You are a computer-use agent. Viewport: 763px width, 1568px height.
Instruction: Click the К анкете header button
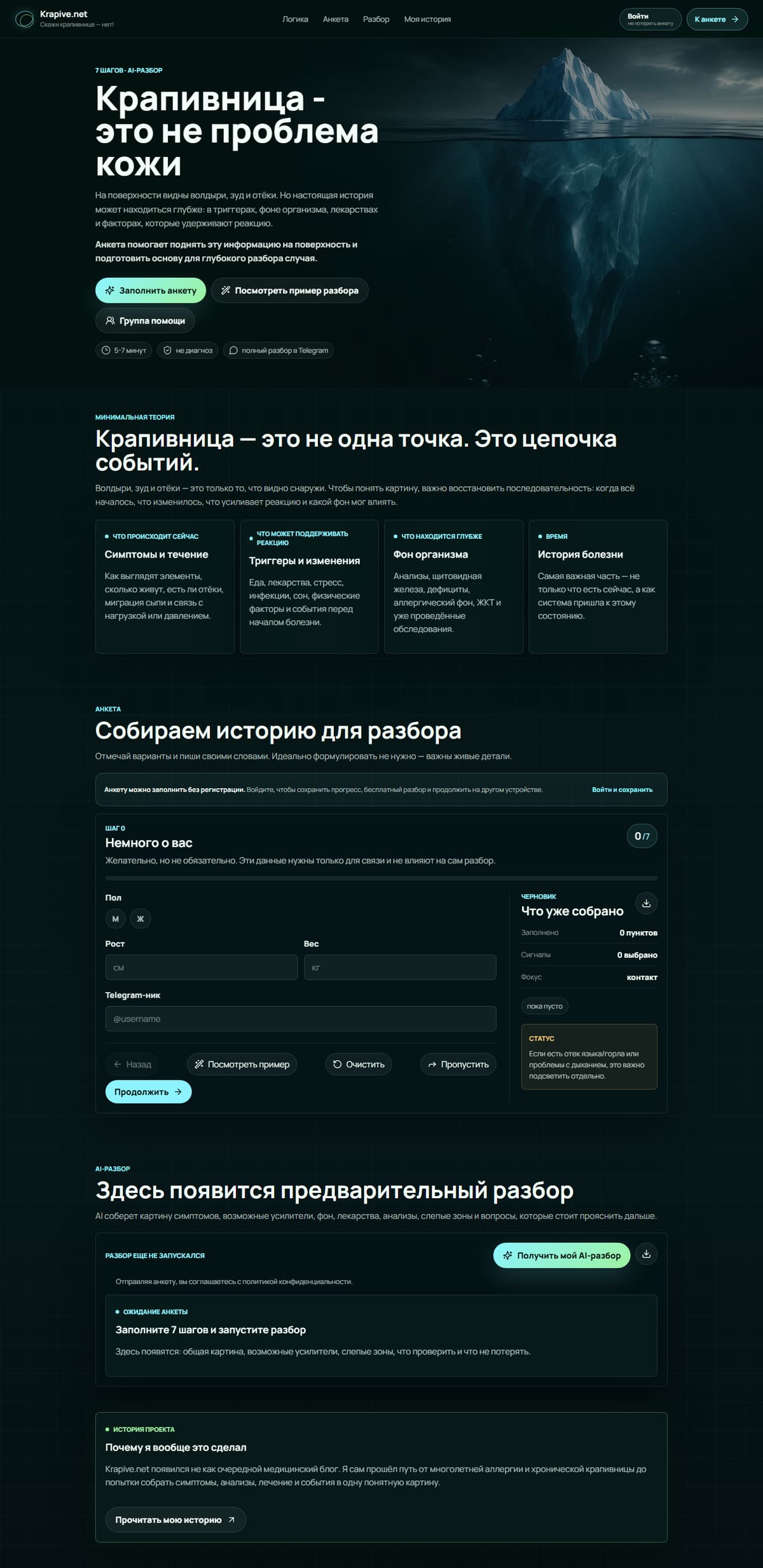tap(717, 19)
